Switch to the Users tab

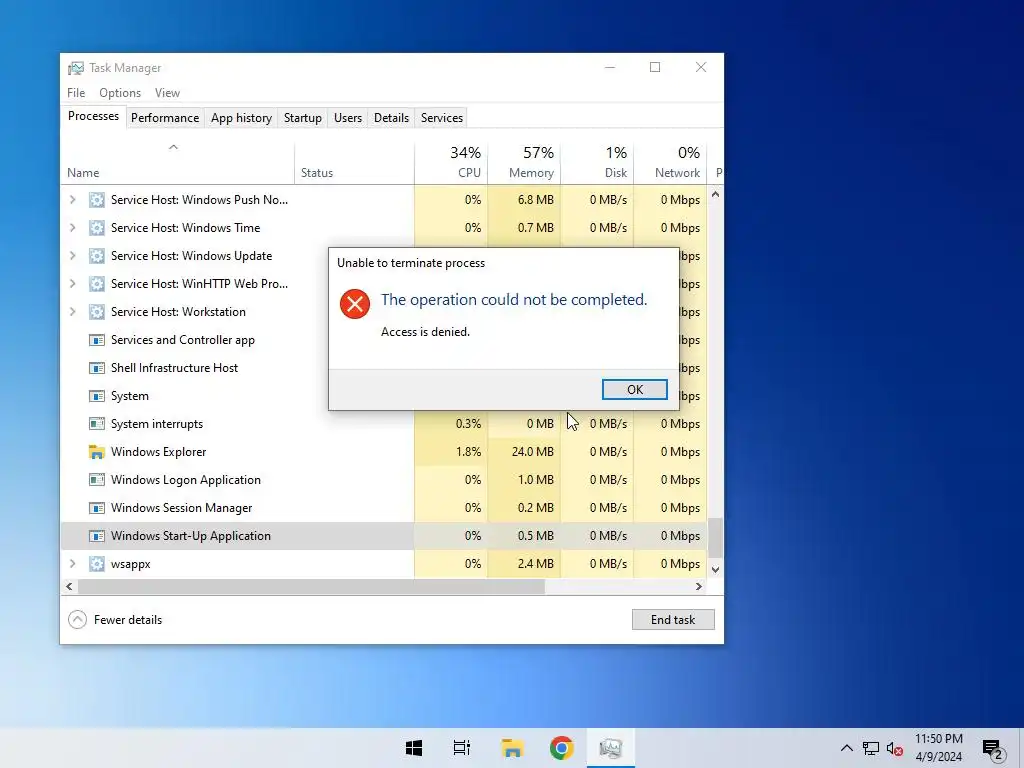[347, 118]
